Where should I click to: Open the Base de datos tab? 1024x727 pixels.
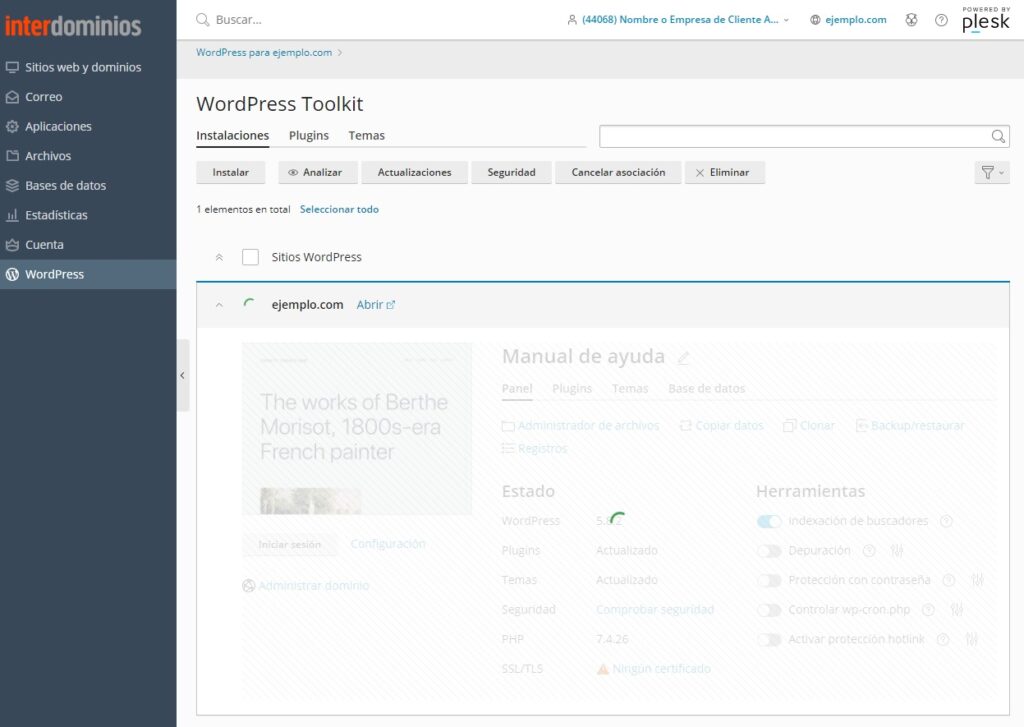tap(707, 389)
